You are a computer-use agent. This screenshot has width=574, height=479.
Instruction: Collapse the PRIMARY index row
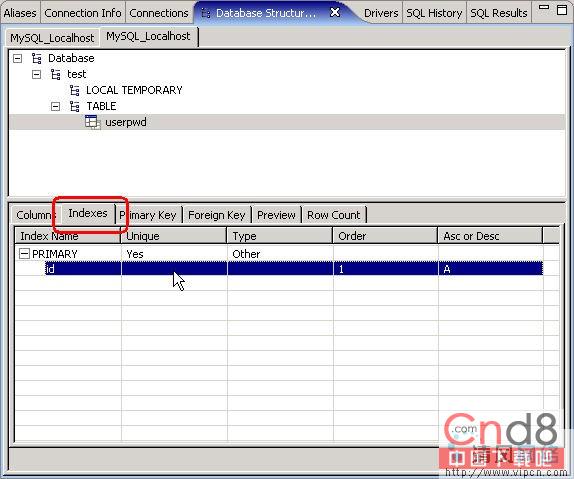point(24,253)
